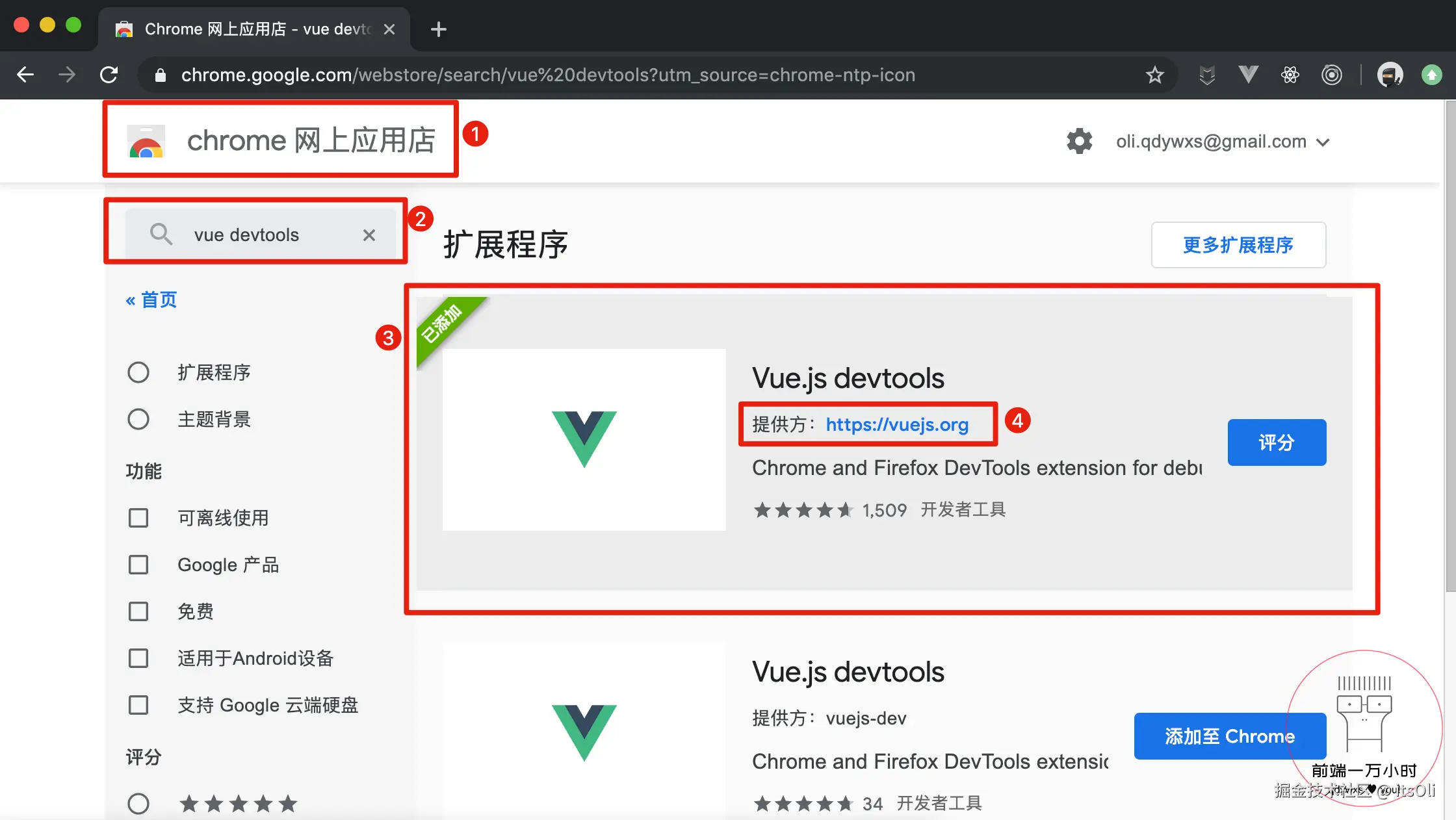Open the https://vuejs.org provider link
The image size is (1456, 820).
(897, 425)
